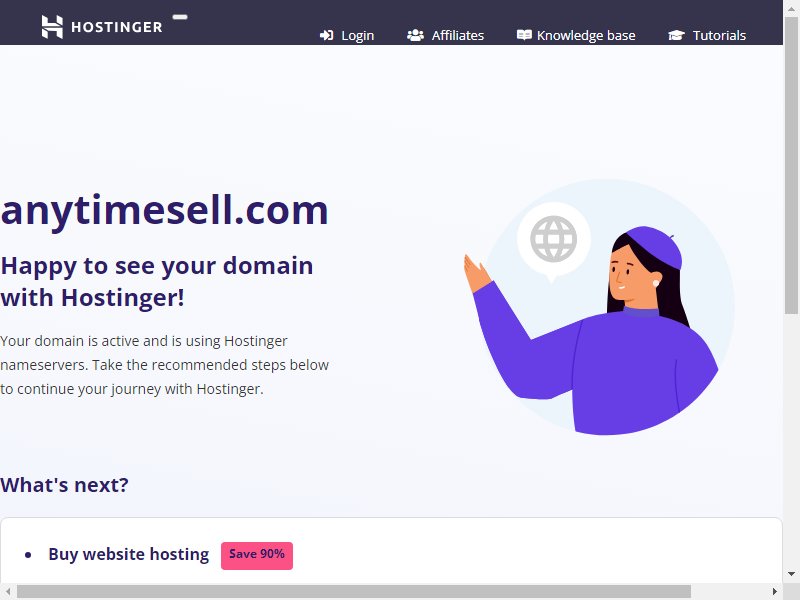Click the grey globe icon in speech bubble
The image size is (800, 600).
click(554, 239)
